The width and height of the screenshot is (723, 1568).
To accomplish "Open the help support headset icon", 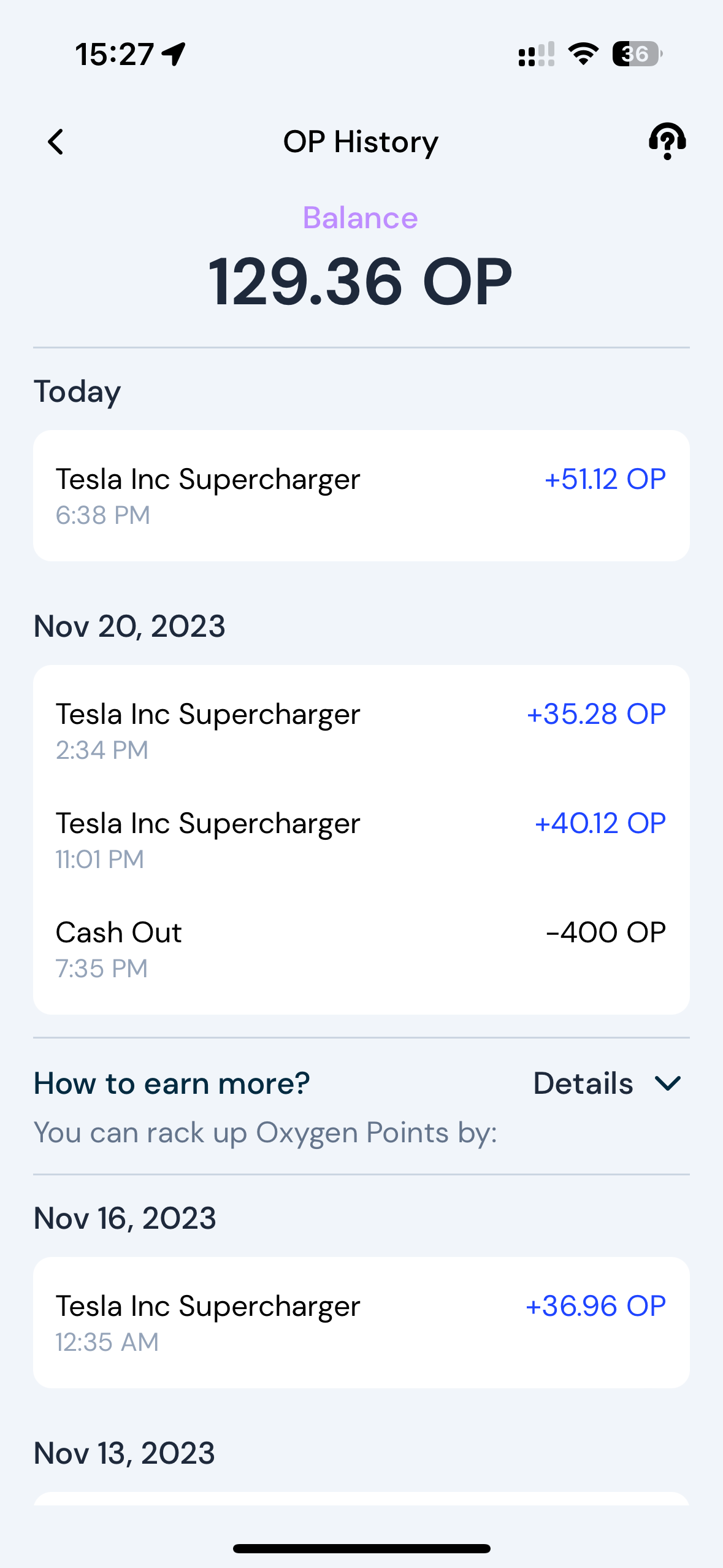I will point(667,141).
